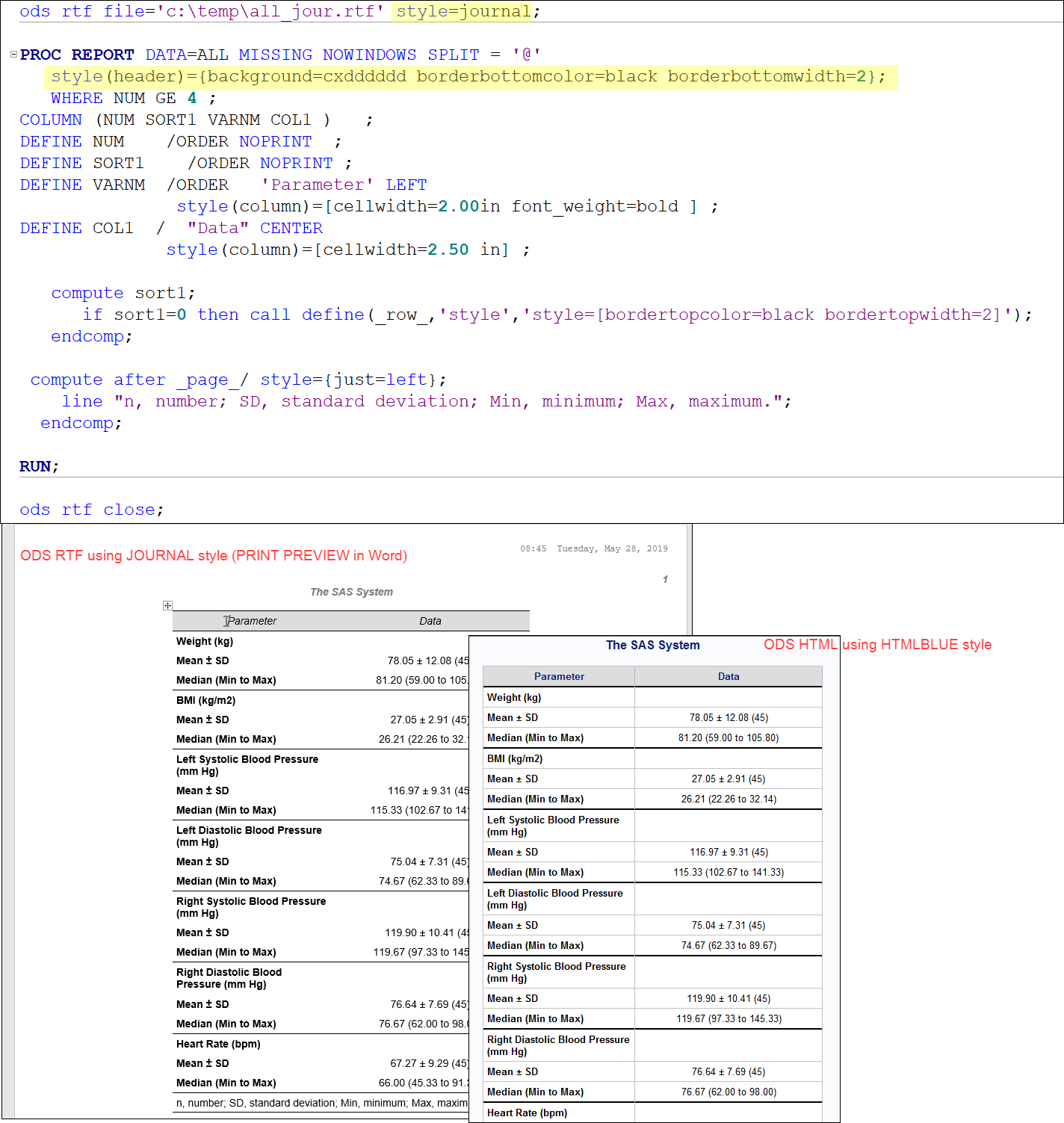1064x1123 pixels.
Task: Click the highlighted style(header) background line
Action: [463, 75]
